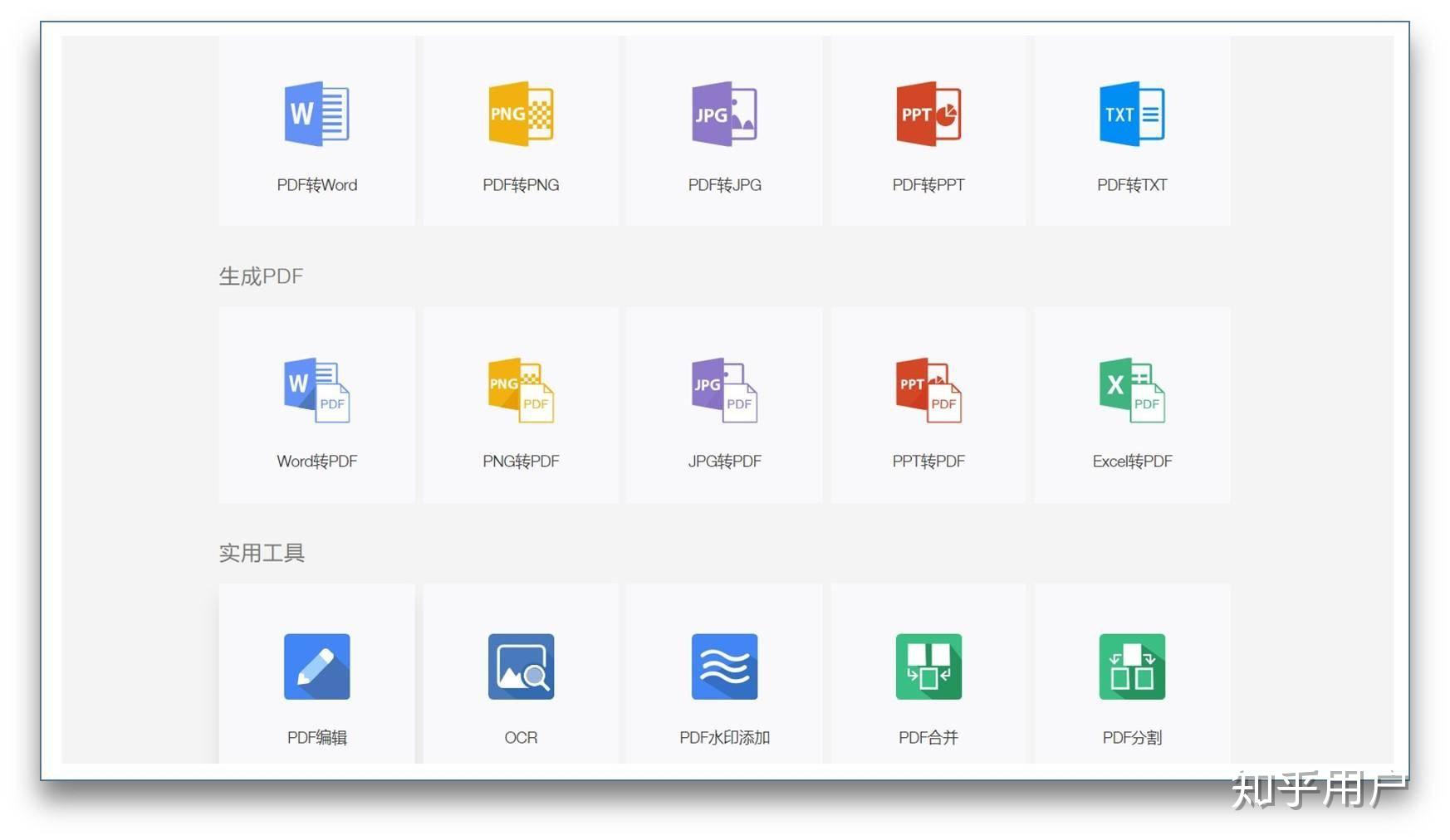
Task: Click the PDF转Word label text
Action: 316,185
